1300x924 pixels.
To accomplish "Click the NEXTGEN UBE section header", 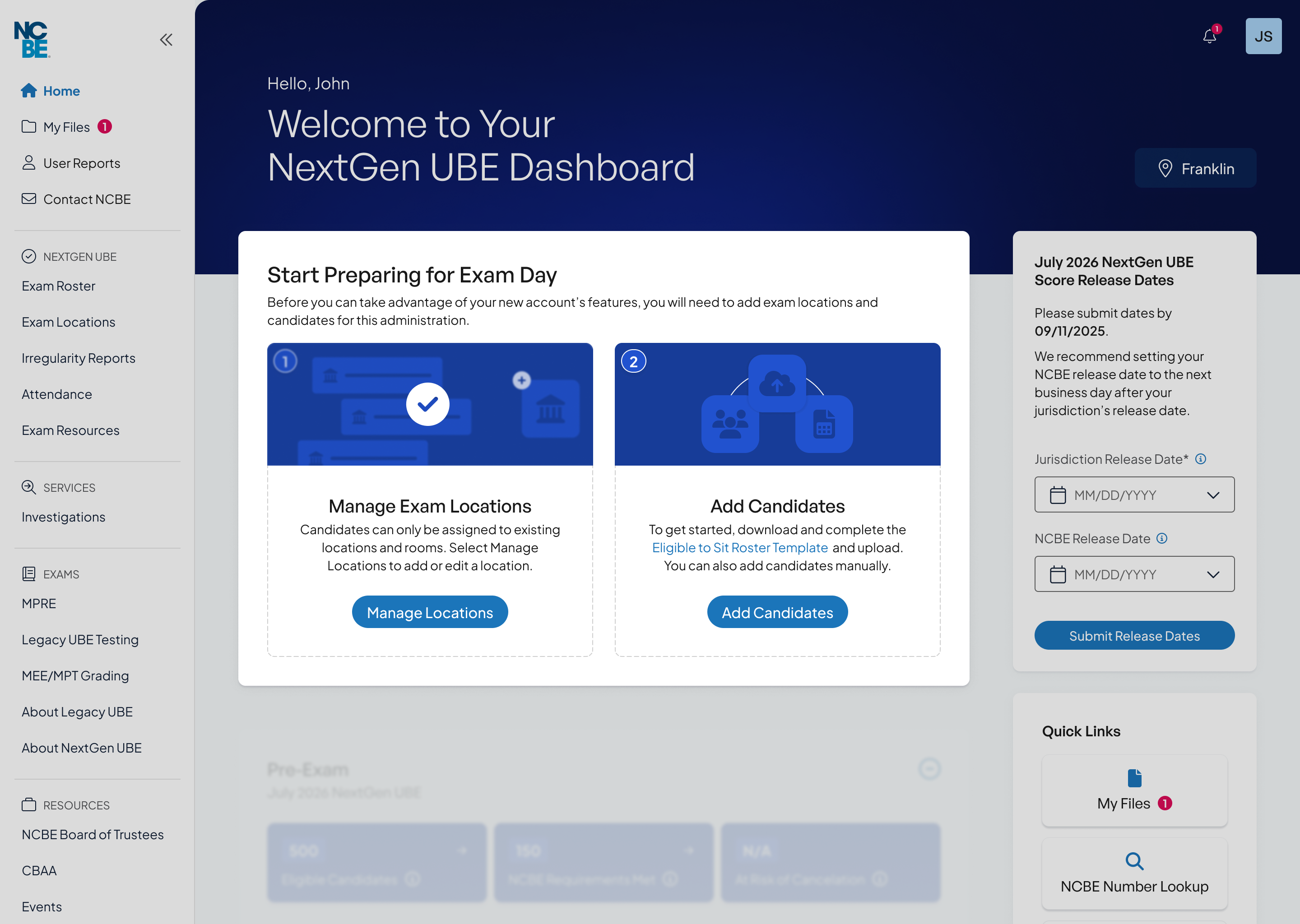I will pos(69,257).
